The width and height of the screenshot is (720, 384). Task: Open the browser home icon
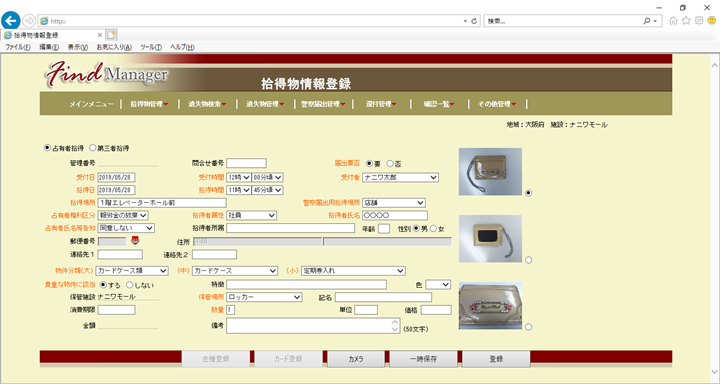673,21
